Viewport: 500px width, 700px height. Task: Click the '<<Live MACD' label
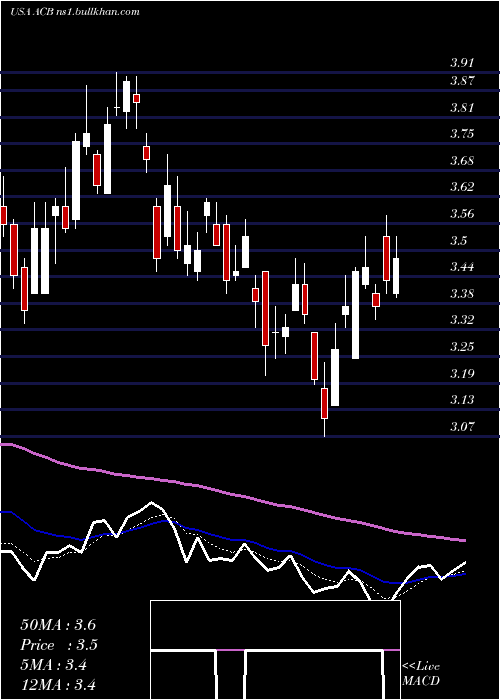421,673
